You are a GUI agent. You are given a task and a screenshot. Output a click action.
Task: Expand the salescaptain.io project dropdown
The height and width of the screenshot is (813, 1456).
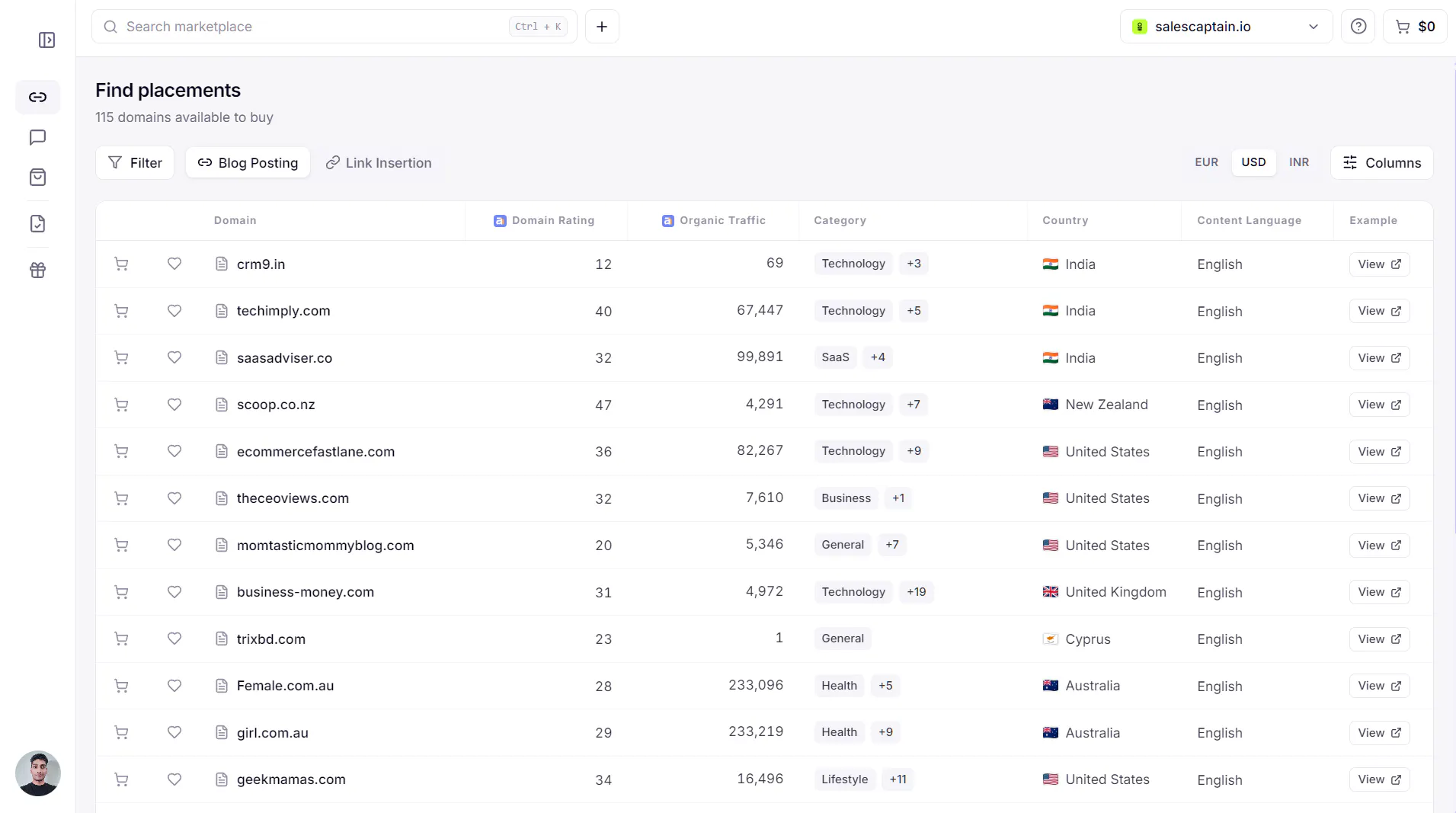click(x=1226, y=27)
